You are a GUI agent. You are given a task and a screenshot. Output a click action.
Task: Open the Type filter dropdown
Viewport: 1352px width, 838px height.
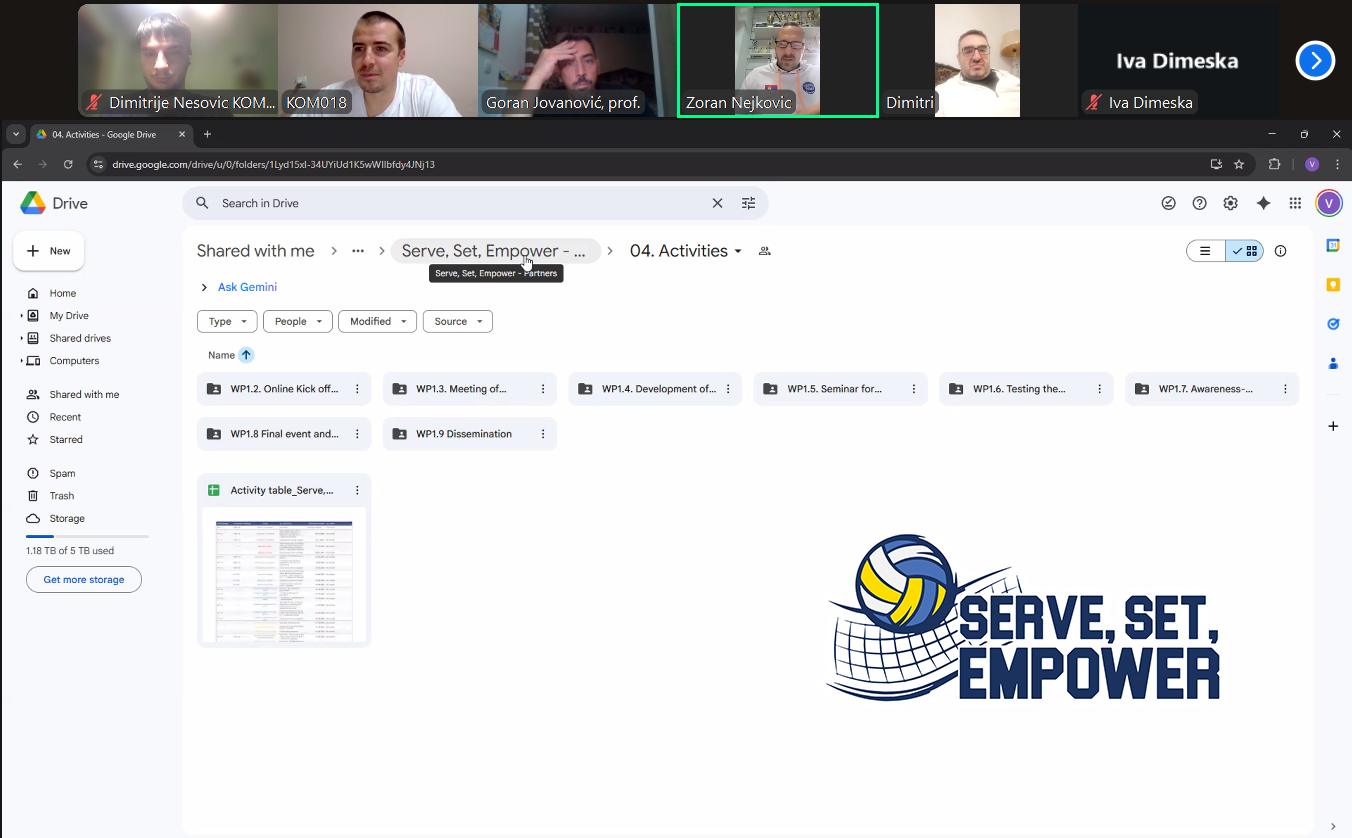[227, 321]
